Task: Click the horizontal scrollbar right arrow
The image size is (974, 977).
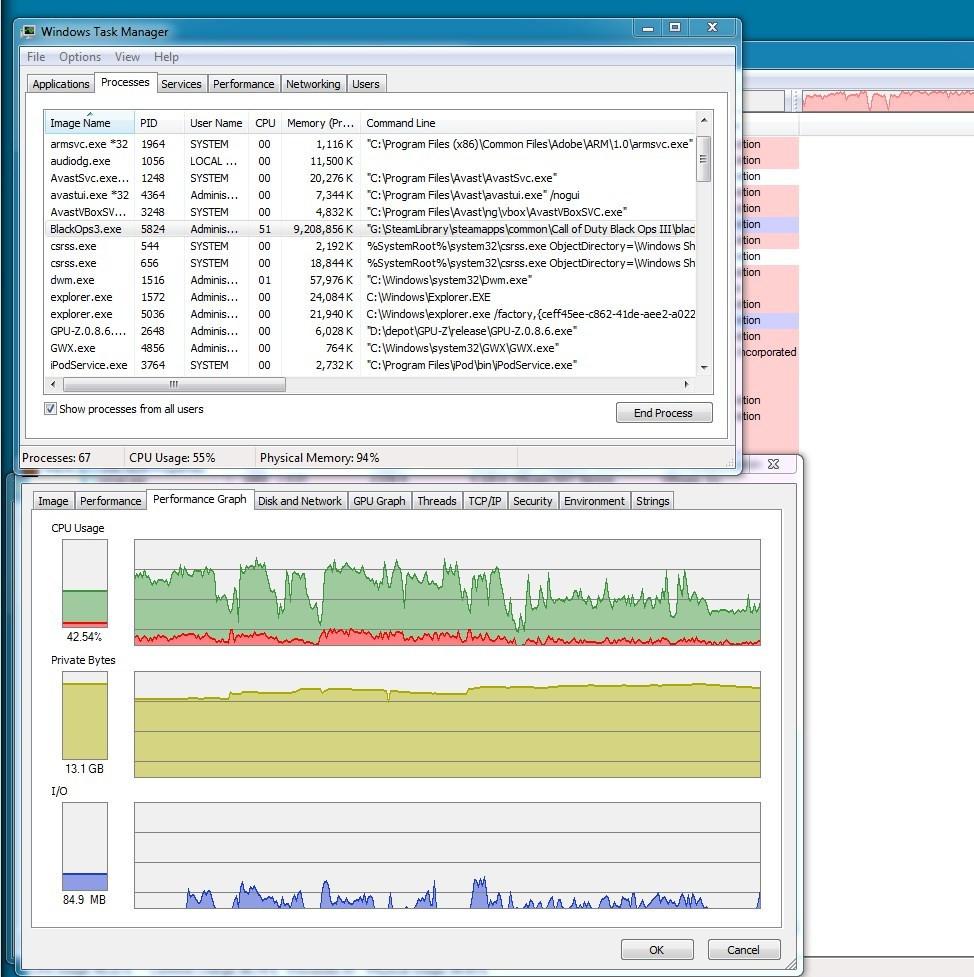Action: point(686,384)
